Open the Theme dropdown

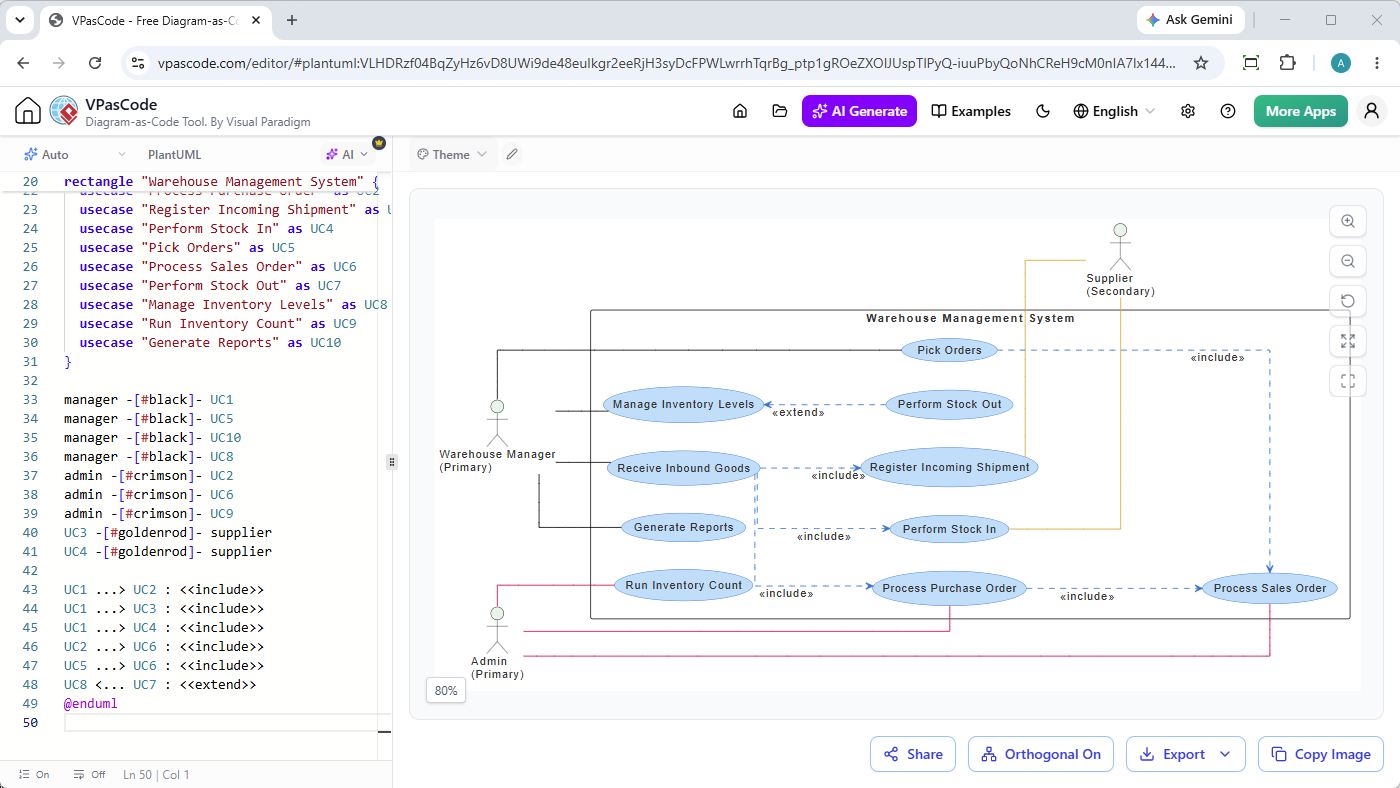tap(452, 154)
